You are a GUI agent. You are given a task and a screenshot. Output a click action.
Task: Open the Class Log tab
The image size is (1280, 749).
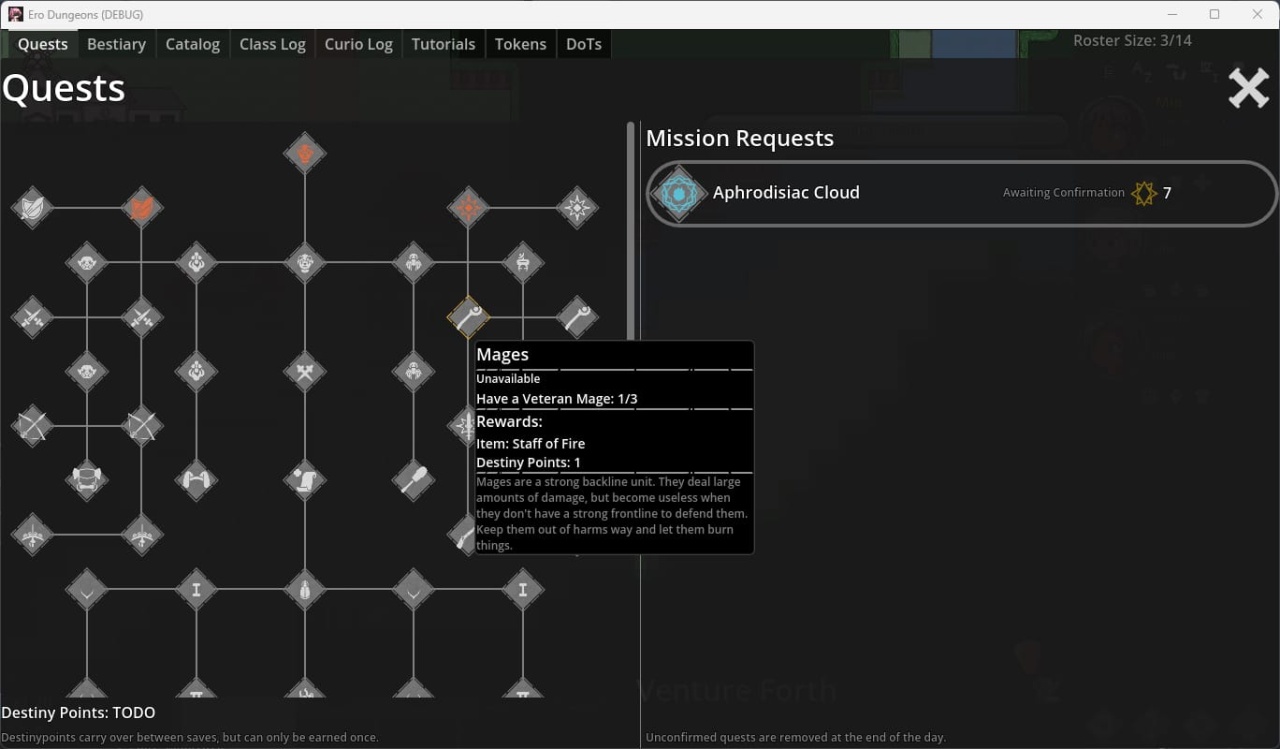click(272, 44)
